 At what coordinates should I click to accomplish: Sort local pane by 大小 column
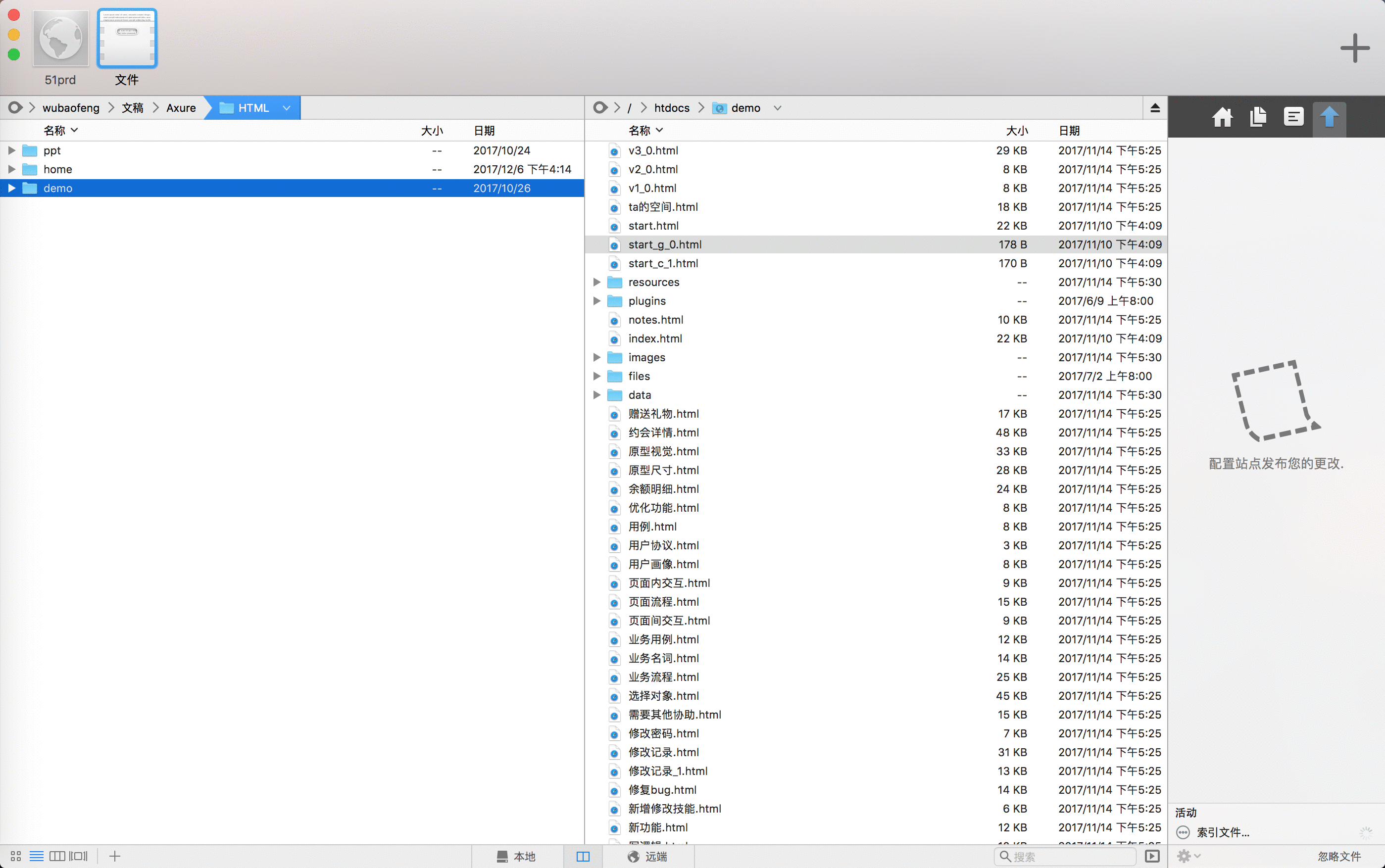(432, 131)
